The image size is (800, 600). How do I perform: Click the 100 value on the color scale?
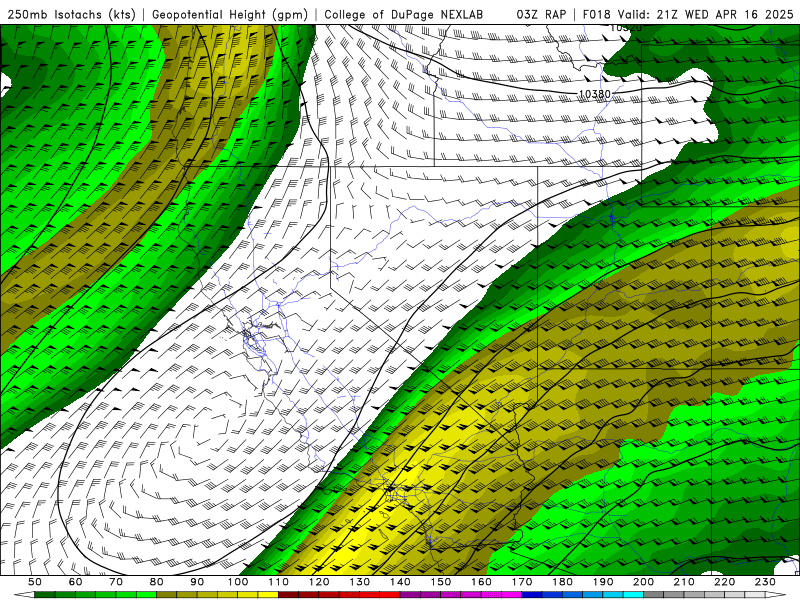[x=238, y=582]
